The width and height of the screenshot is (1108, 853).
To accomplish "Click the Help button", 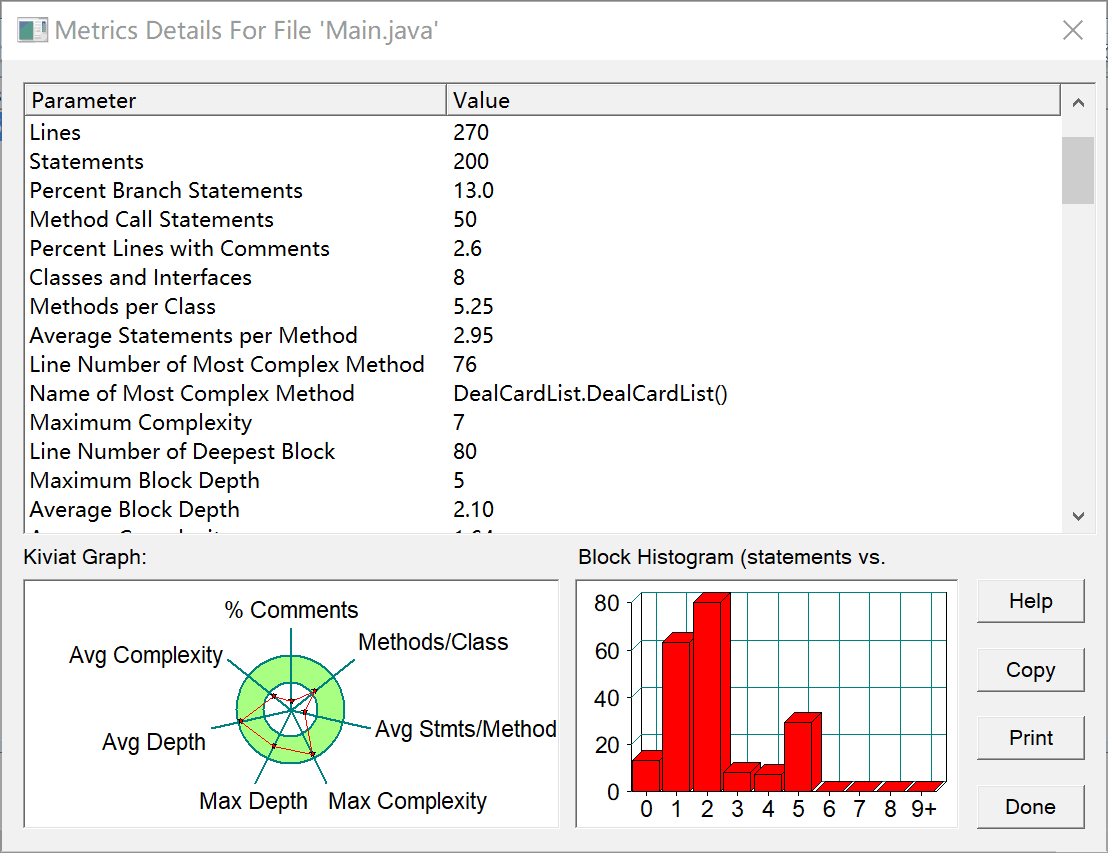I will click(1030, 601).
